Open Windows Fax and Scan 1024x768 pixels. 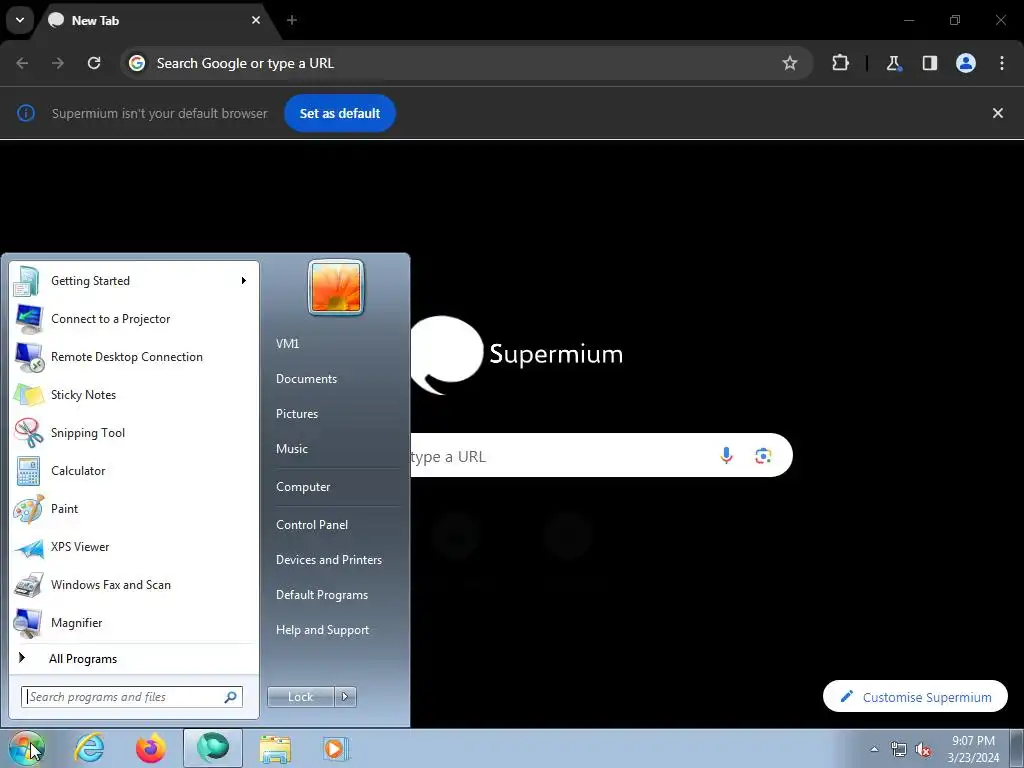click(134, 584)
